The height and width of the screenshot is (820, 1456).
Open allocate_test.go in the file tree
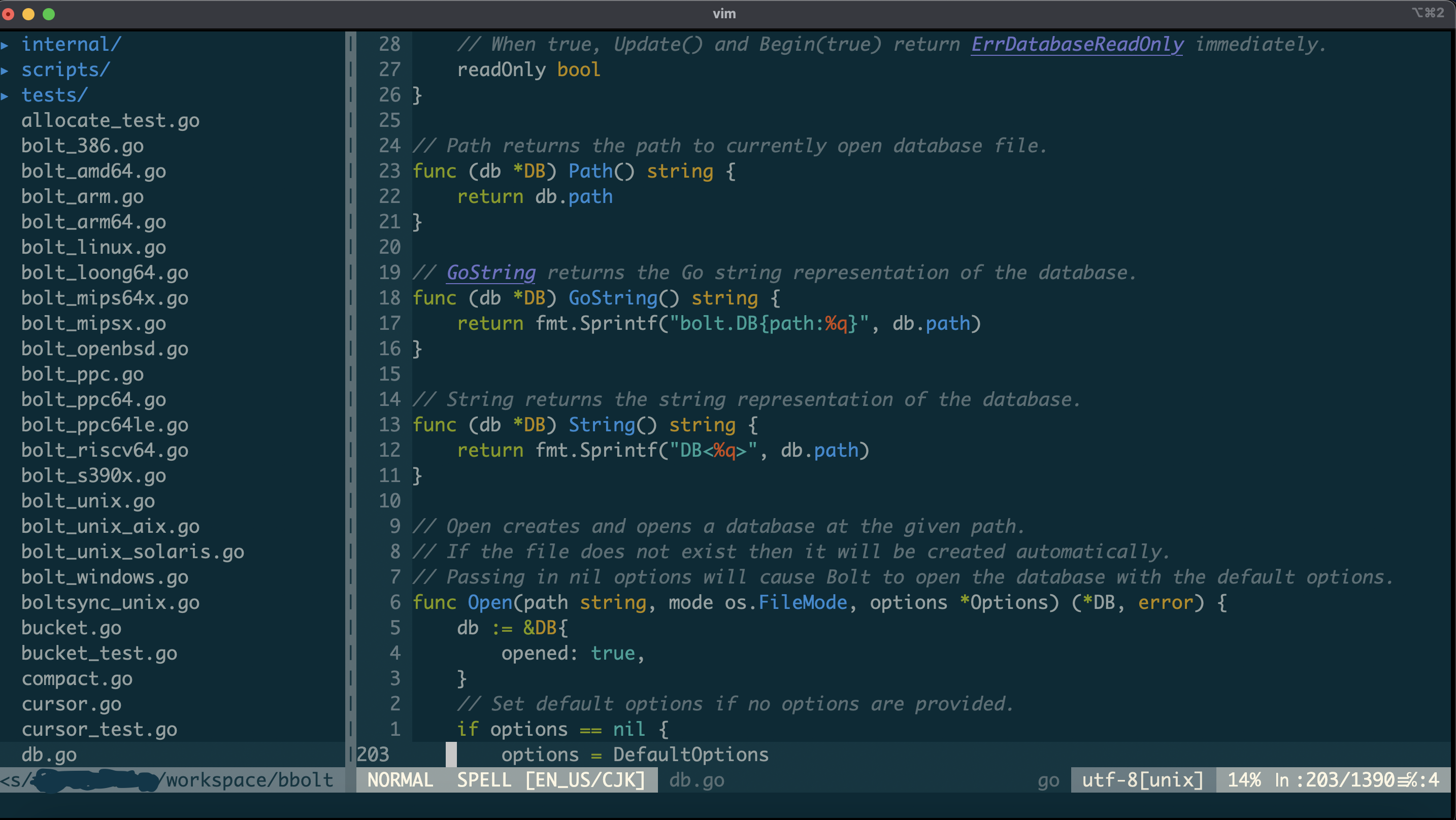(x=110, y=120)
